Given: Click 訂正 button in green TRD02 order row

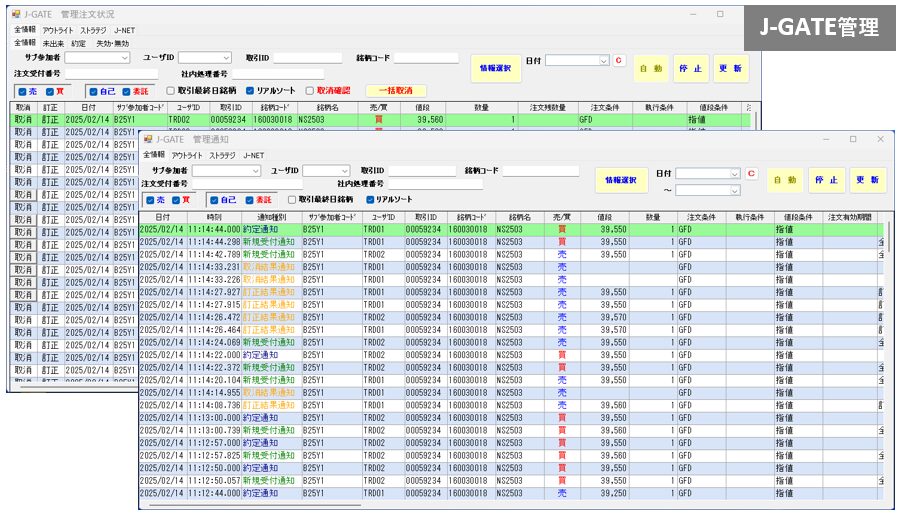Looking at the screenshot, I should (x=50, y=120).
